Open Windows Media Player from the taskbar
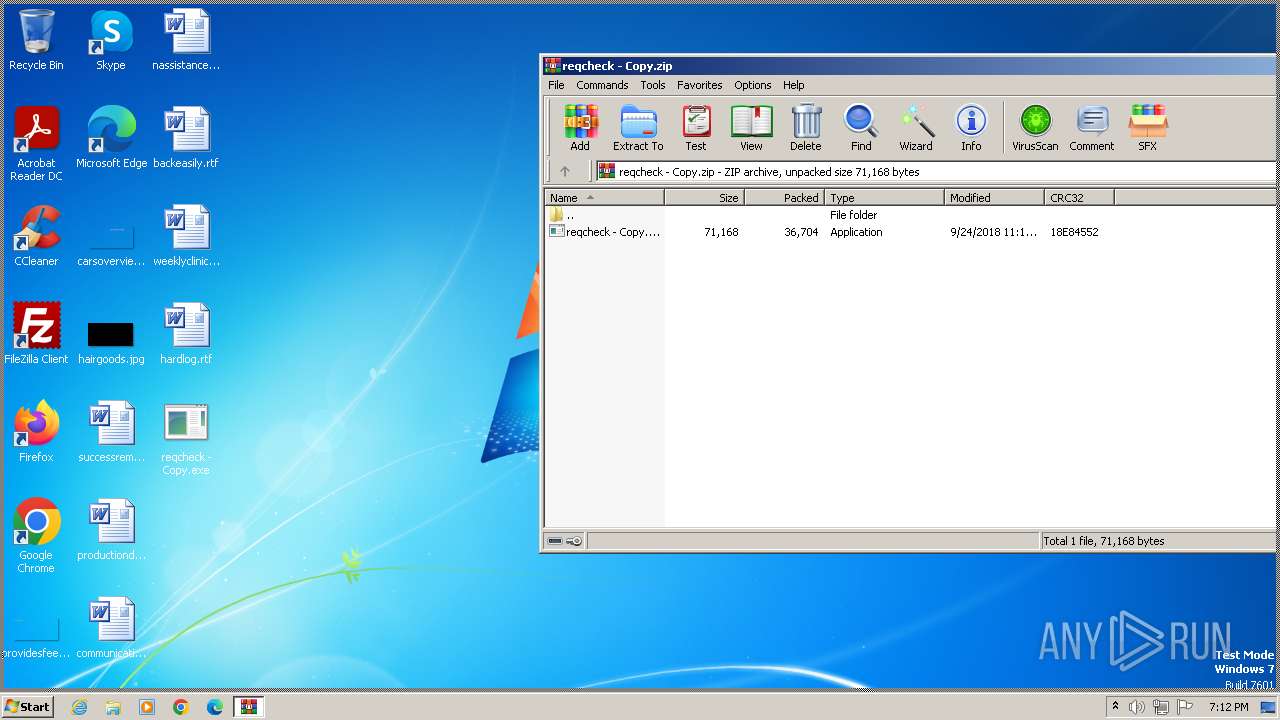The width and height of the screenshot is (1280, 720). point(147,707)
